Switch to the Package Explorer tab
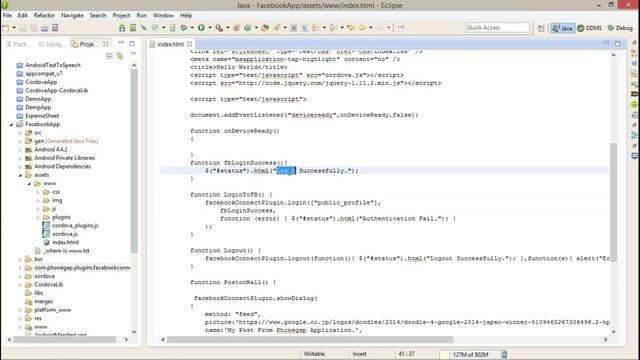Screen dimensions: 640x360 click(x=19, y=44)
